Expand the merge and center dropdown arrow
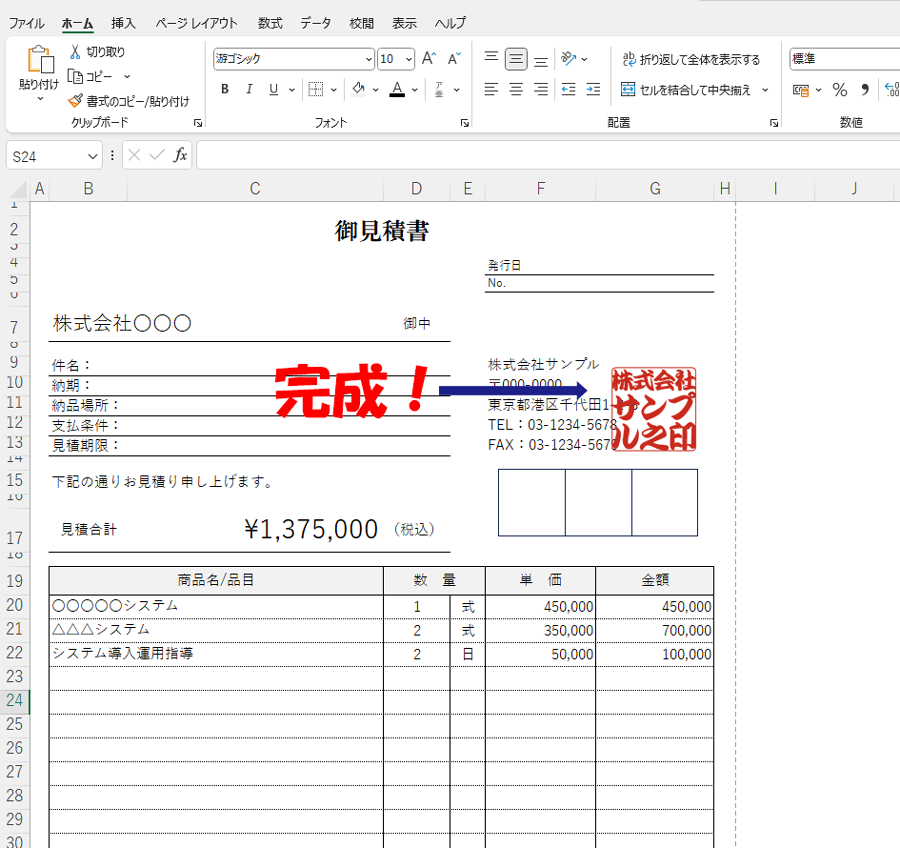The width and height of the screenshot is (900, 848). 766,90
